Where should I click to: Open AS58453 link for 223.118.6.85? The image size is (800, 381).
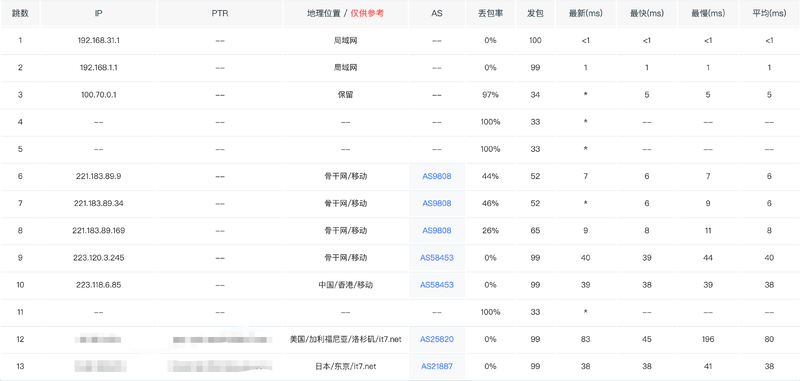pyautogui.click(x=437, y=285)
